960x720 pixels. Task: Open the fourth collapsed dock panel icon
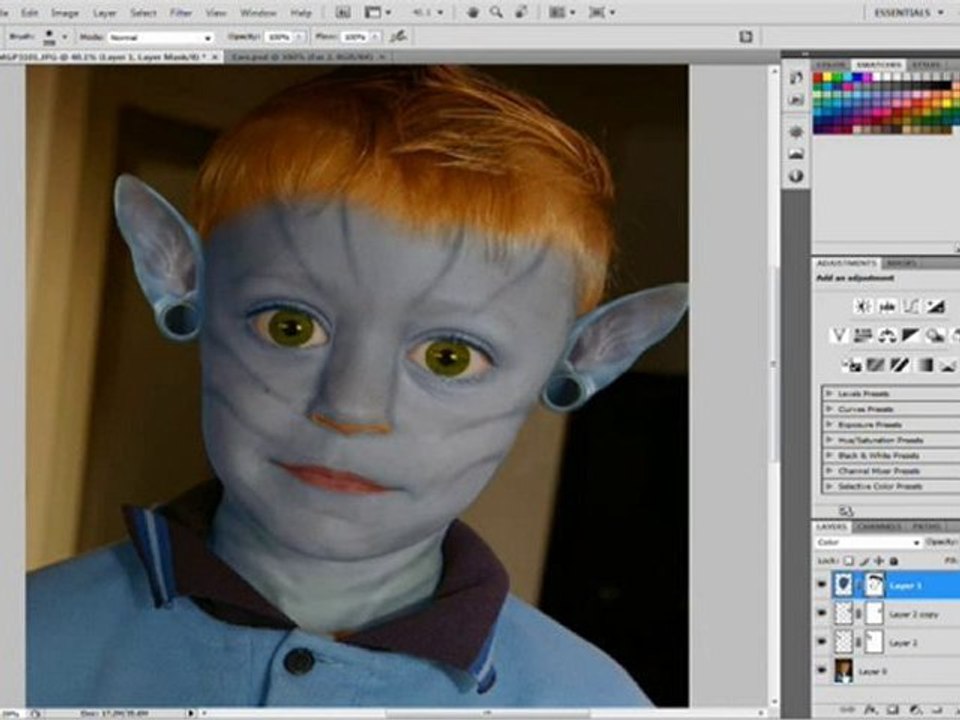[x=796, y=154]
